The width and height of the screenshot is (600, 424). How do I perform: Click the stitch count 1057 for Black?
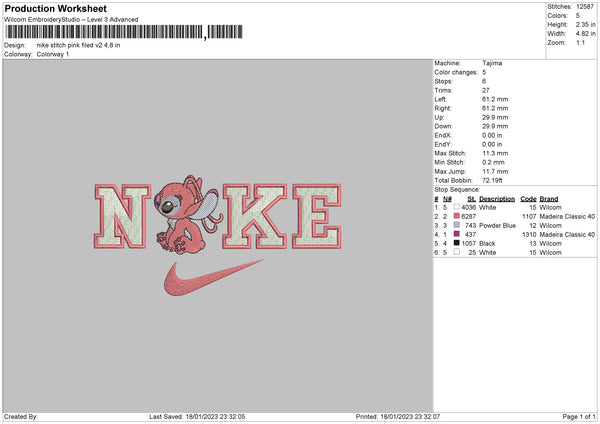pos(469,243)
